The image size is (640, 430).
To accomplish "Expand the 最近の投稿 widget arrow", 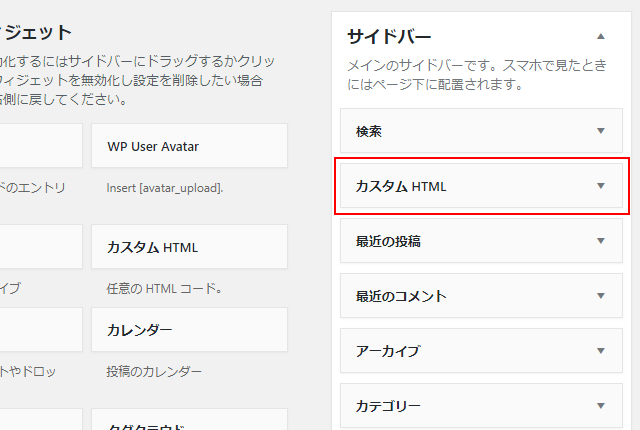I will (601, 241).
